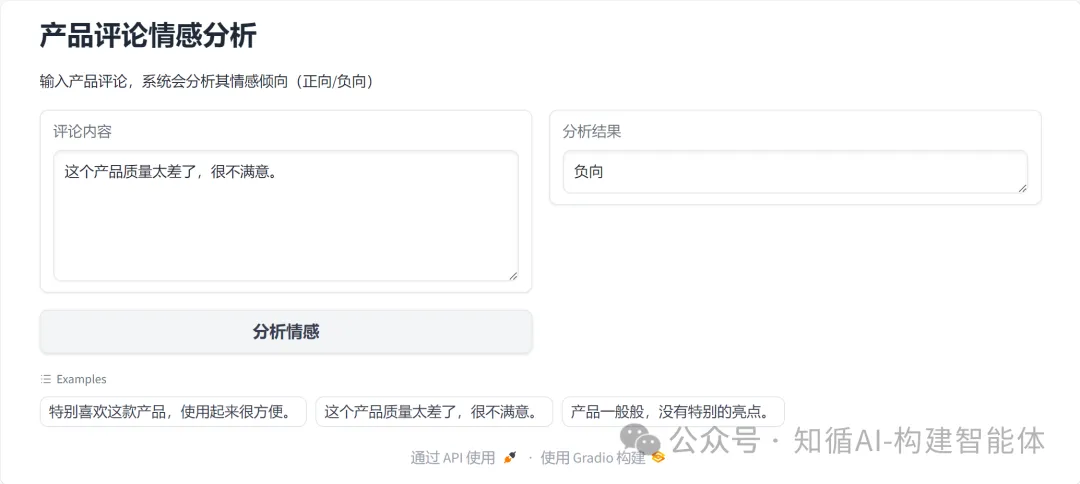Click the Examples list icon
Image resolution: width=1080 pixels, height=484 pixels.
click(x=45, y=379)
